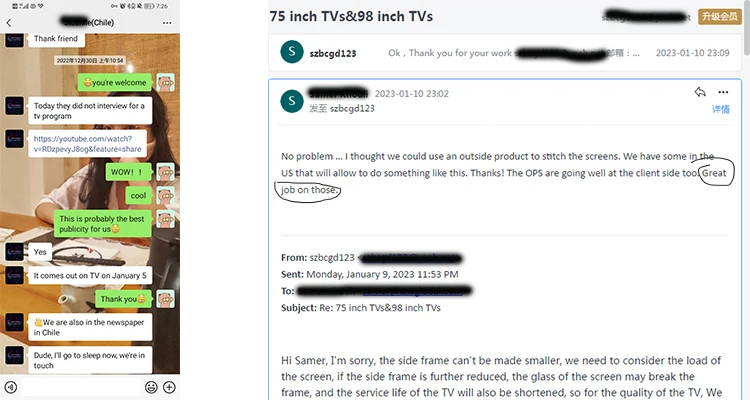Tap the voice message icon

pos(10,387)
